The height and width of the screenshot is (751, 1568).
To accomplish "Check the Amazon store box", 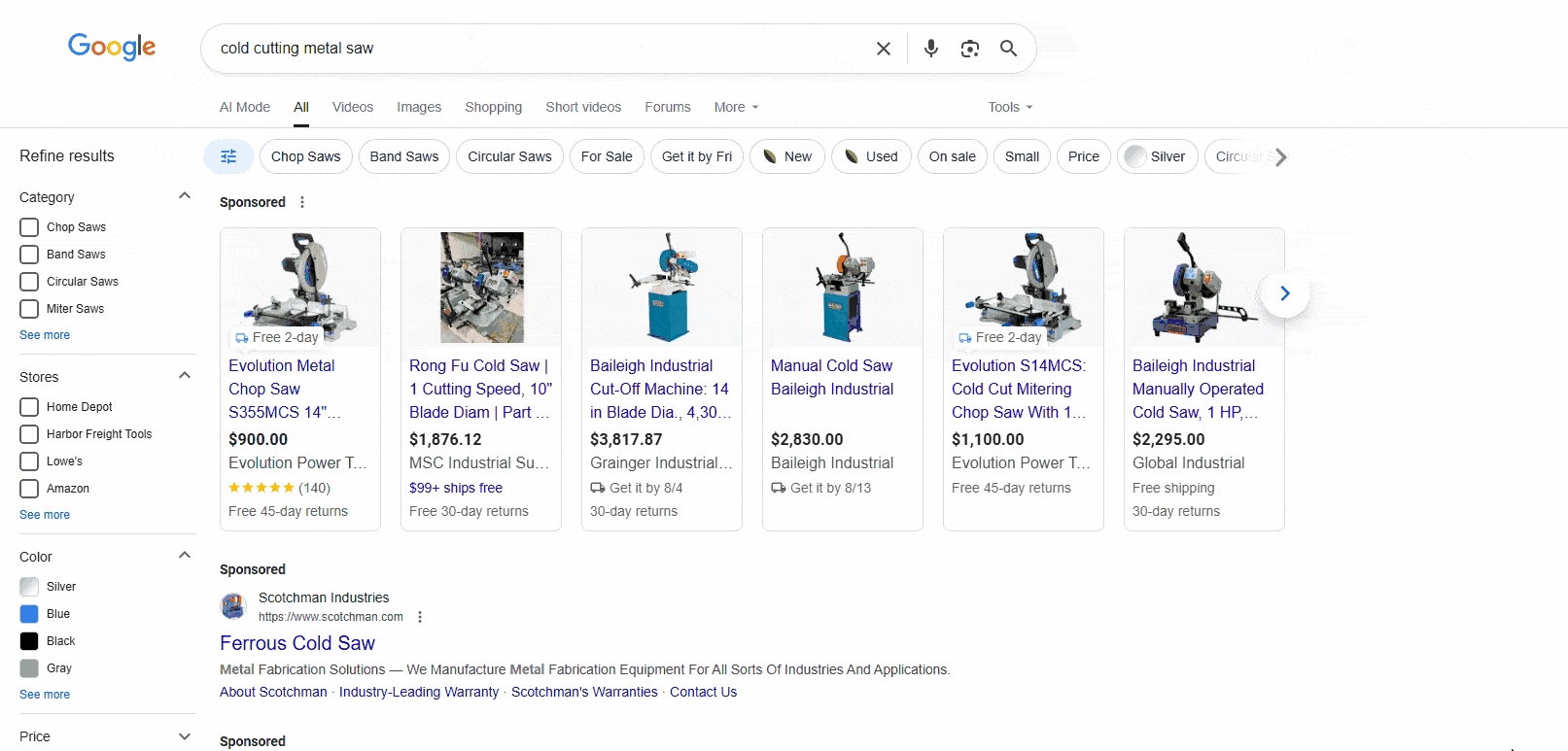I will [x=29, y=489].
